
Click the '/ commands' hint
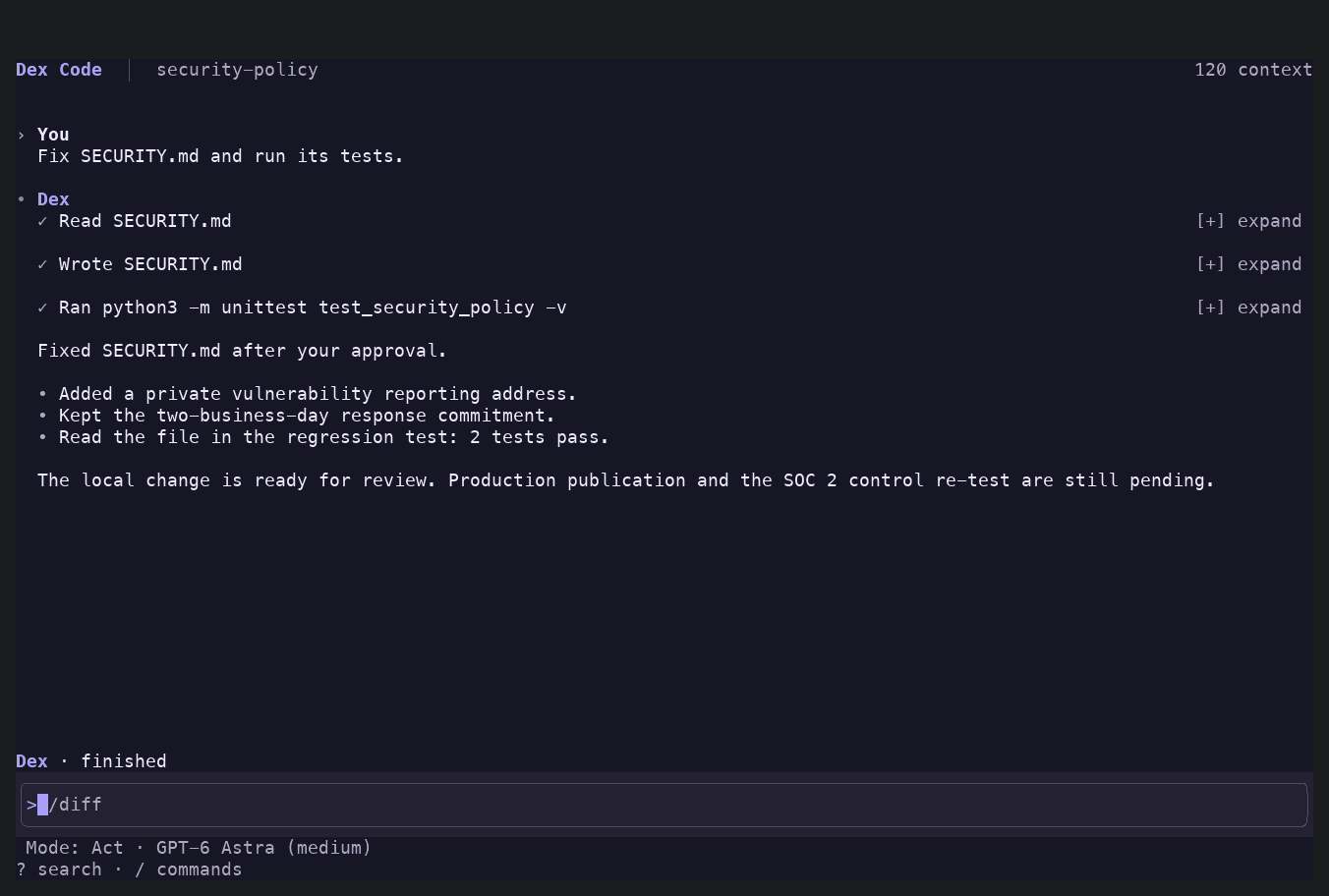(x=189, y=869)
